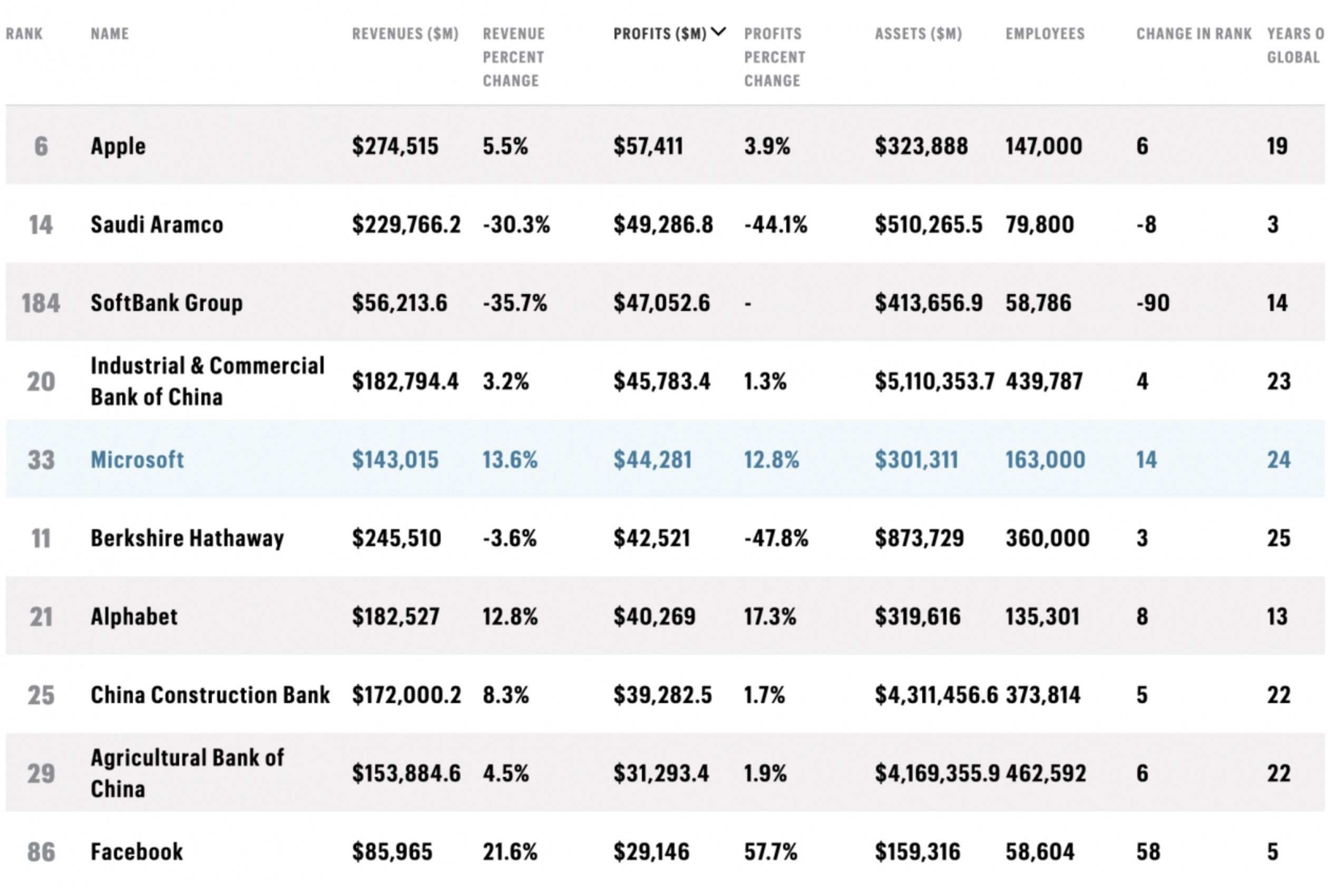This screenshot has width=1328, height=896.
Task: Sort by Revenue Percent Change header
Action: click(x=513, y=57)
